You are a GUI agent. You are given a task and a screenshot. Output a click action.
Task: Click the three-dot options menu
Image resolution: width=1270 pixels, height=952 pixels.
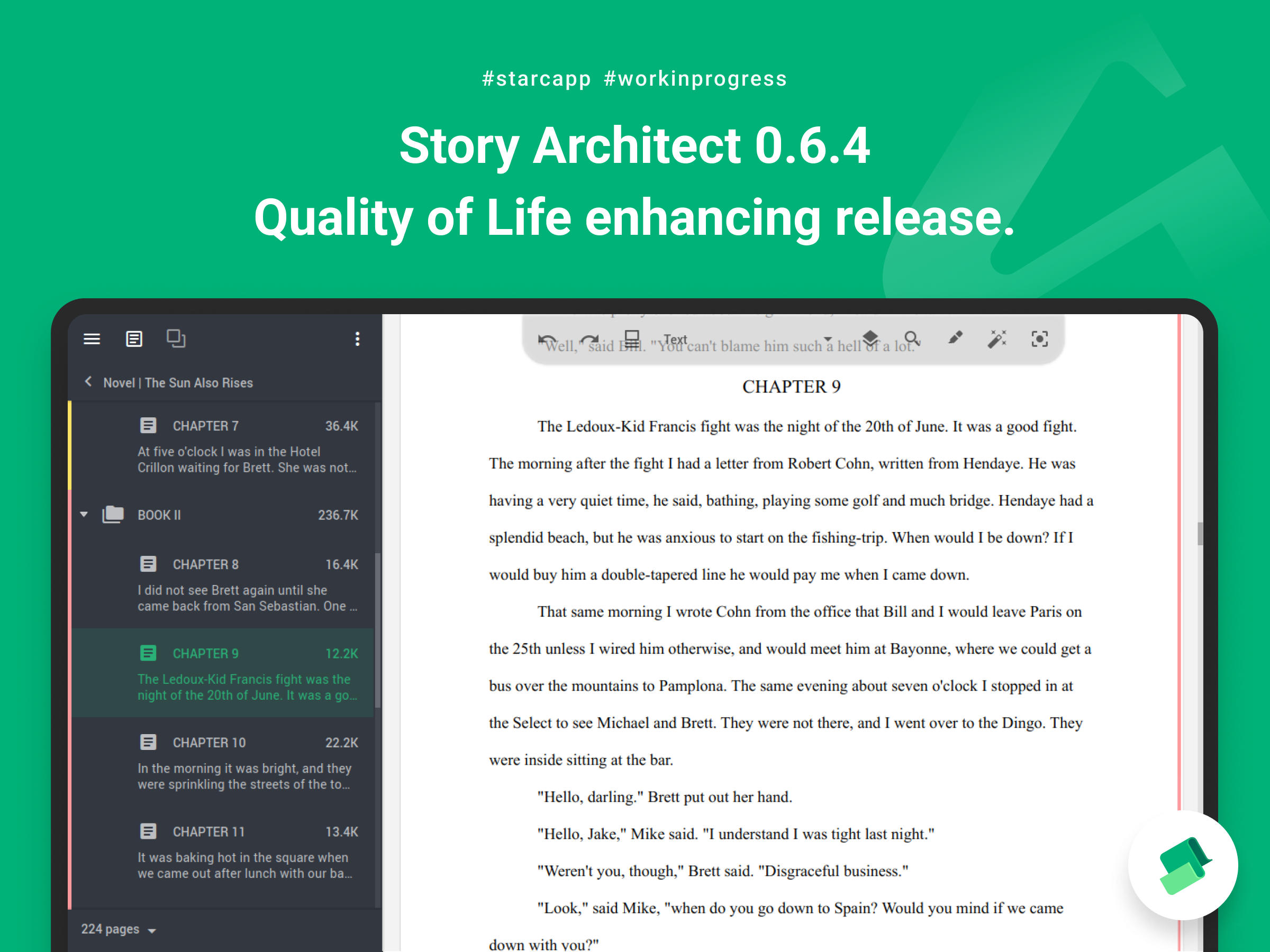click(357, 339)
